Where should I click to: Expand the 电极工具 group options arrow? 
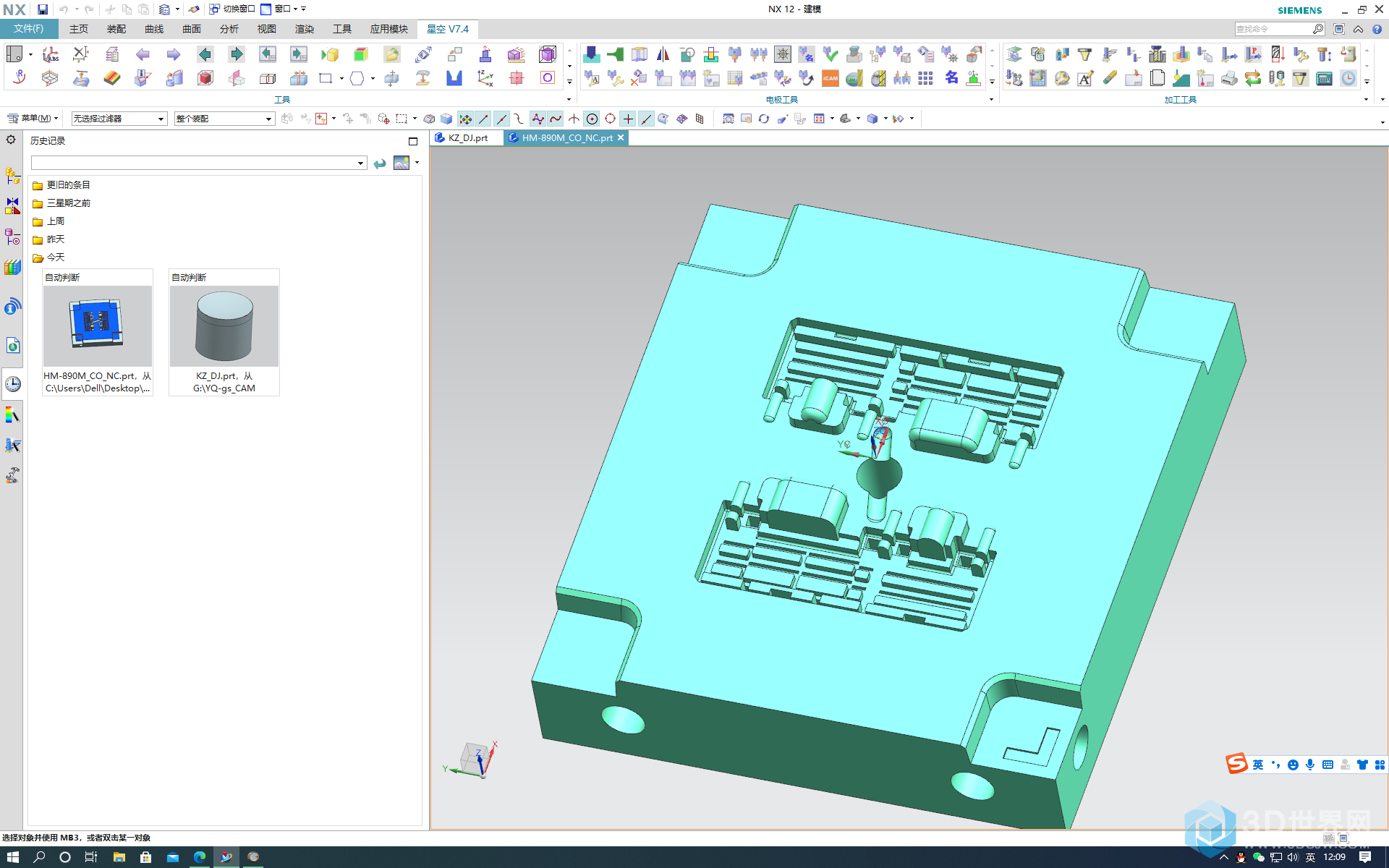tap(991, 100)
